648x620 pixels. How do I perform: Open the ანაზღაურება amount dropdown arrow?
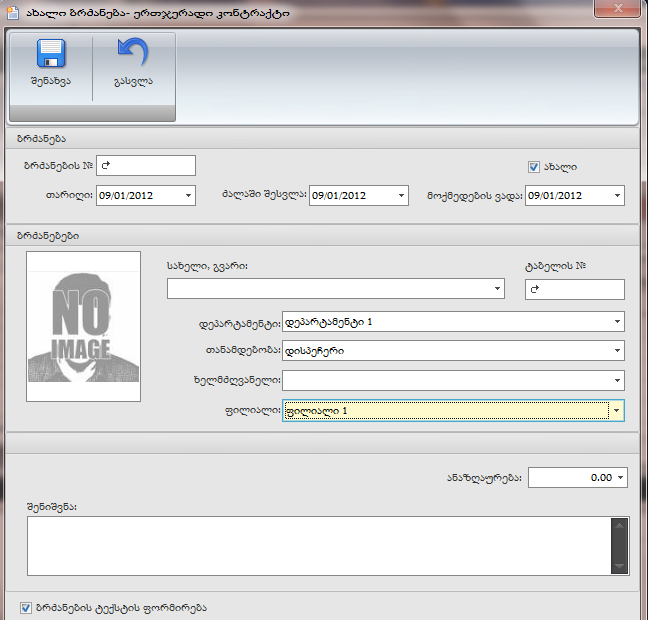tap(620, 477)
